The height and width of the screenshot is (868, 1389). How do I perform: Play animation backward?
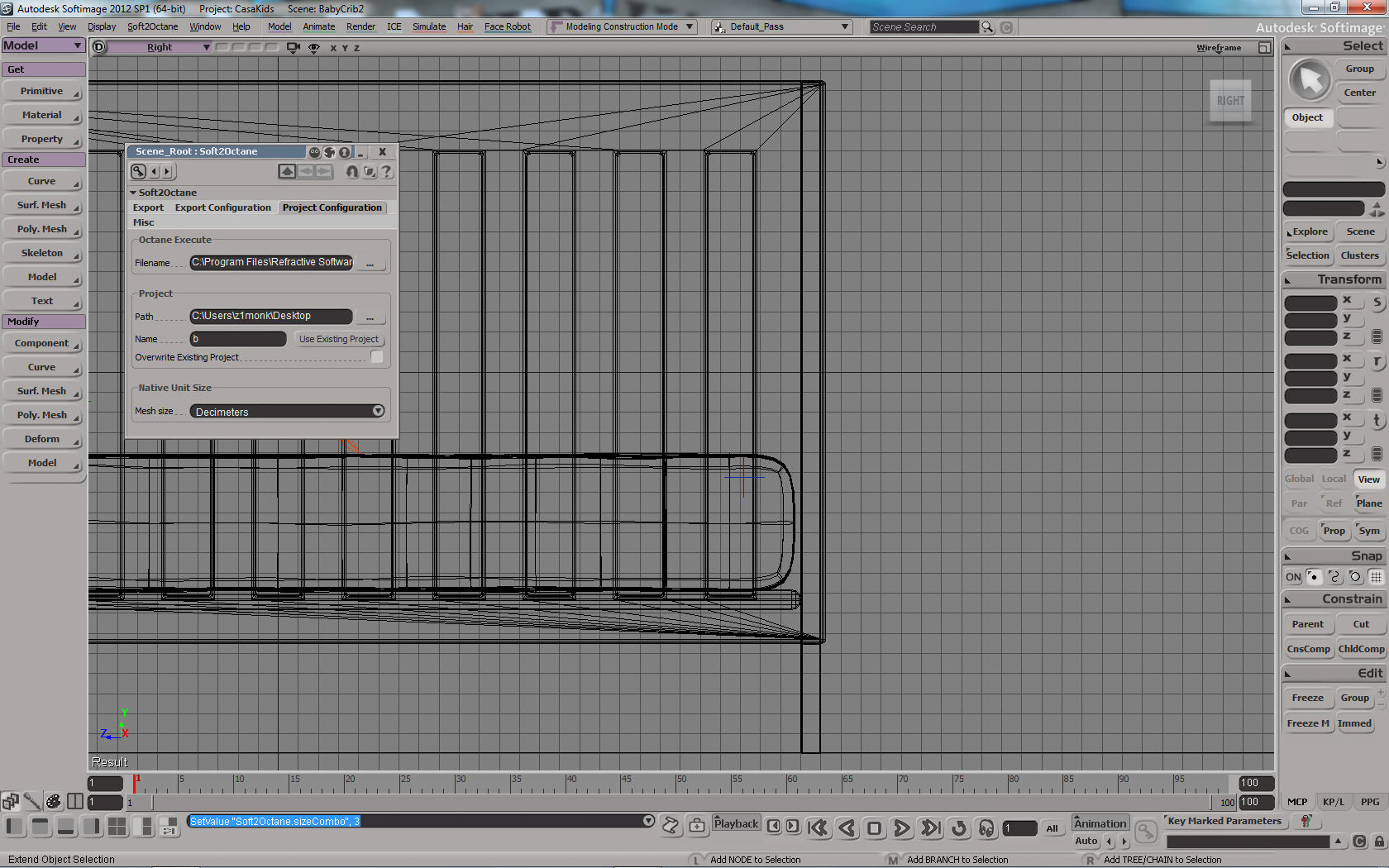pyautogui.click(x=847, y=827)
